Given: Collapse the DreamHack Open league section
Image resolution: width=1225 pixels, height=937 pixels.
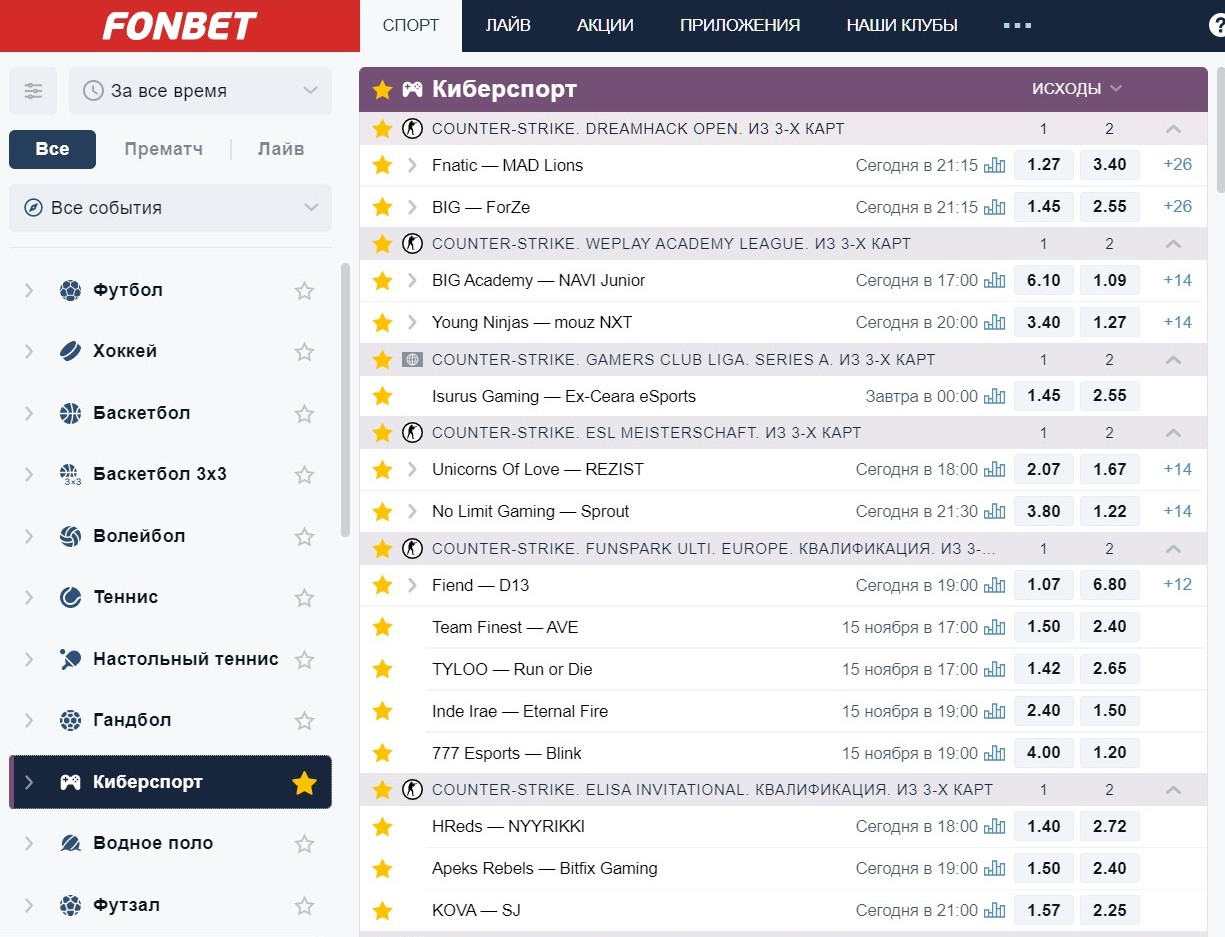Looking at the screenshot, I should [1174, 129].
